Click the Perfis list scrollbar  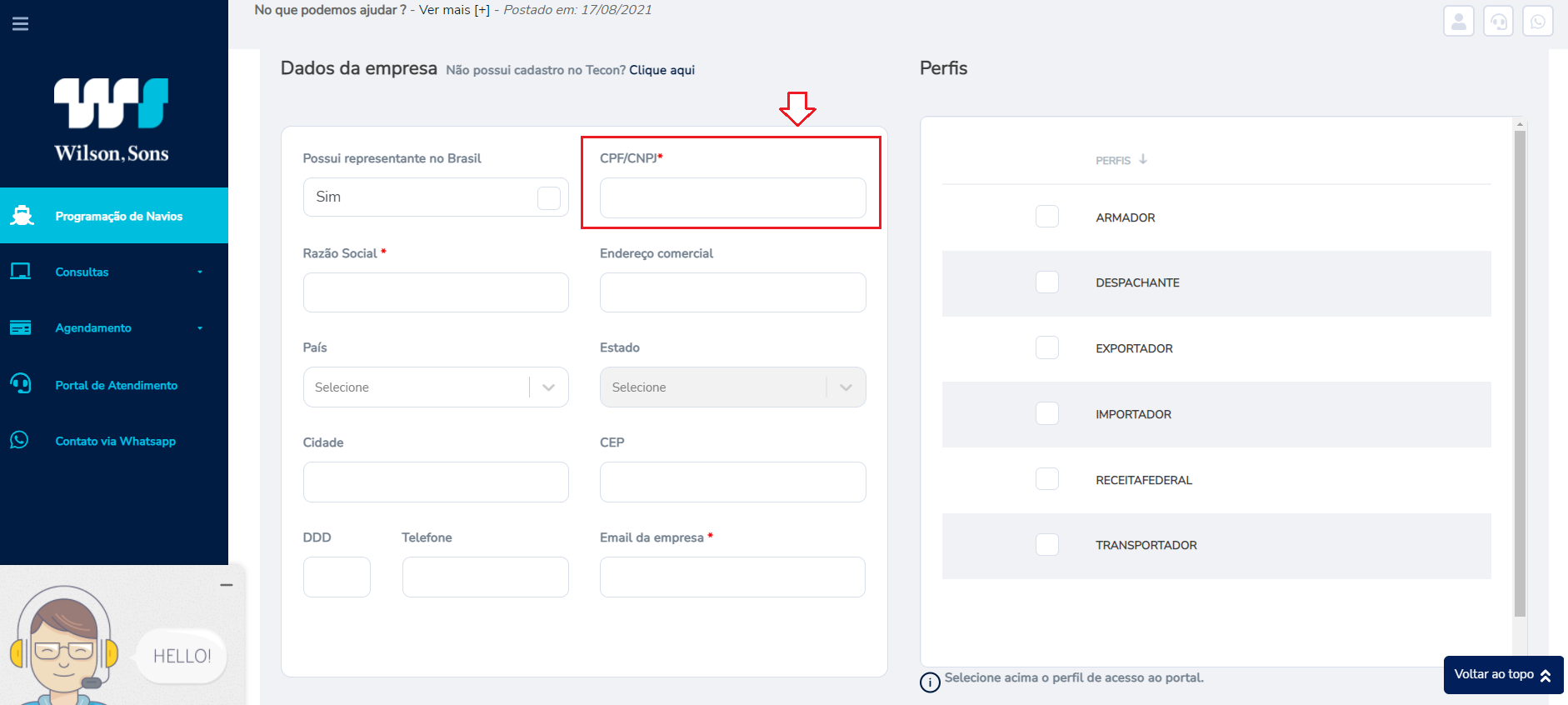(1520, 373)
